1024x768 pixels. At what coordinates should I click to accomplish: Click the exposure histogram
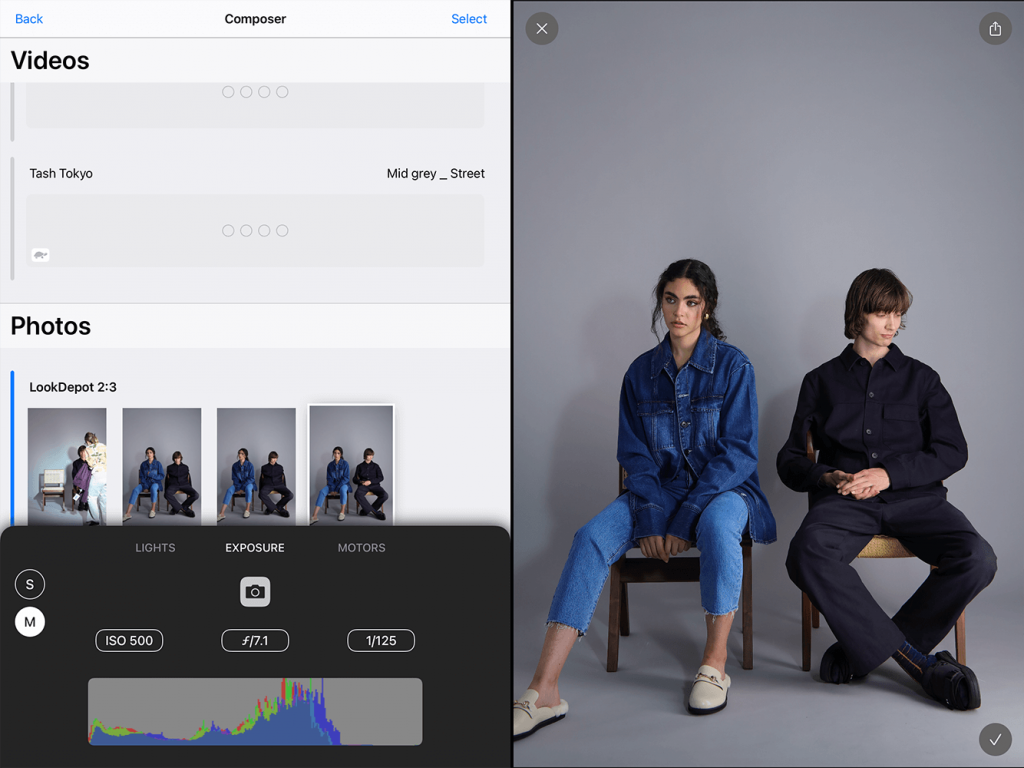pyautogui.click(x=255, y=711)
